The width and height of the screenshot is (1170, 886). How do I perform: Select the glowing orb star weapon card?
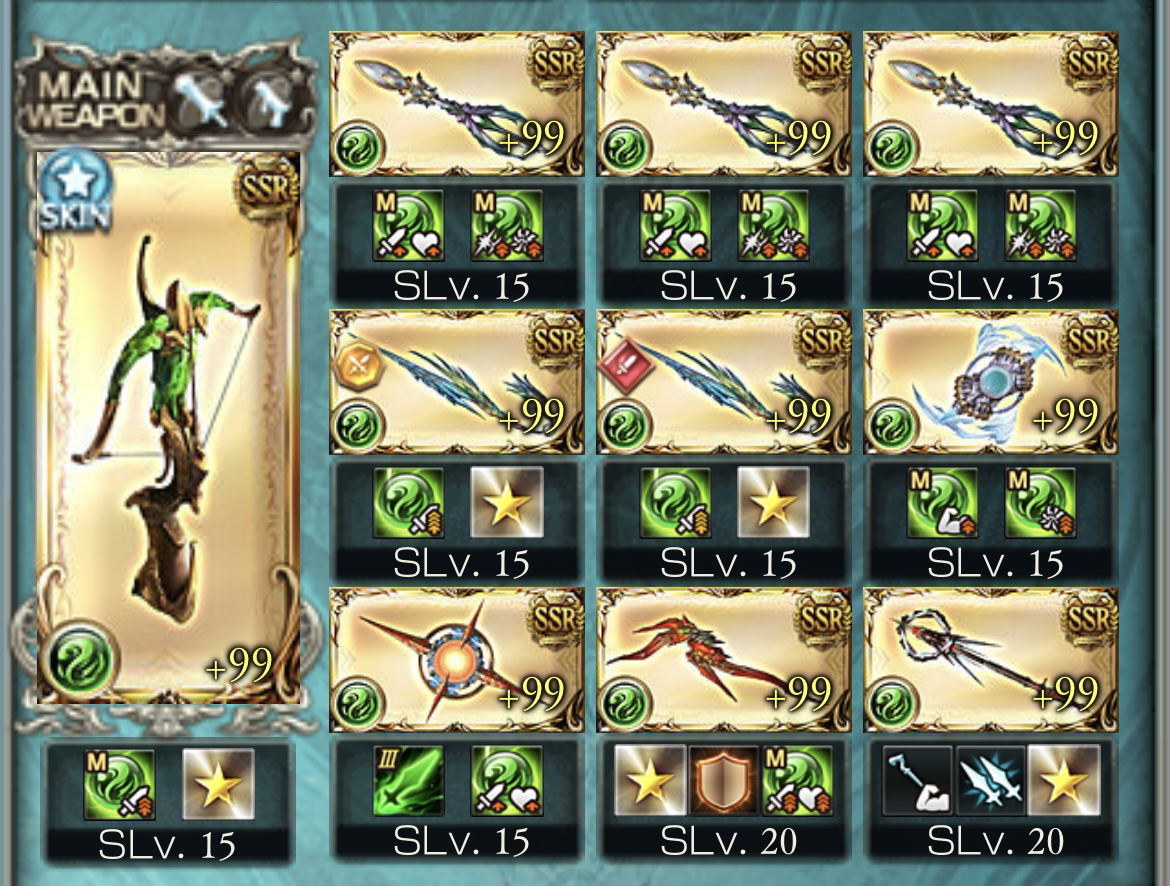pyautogui.click(x=457, y=660)
